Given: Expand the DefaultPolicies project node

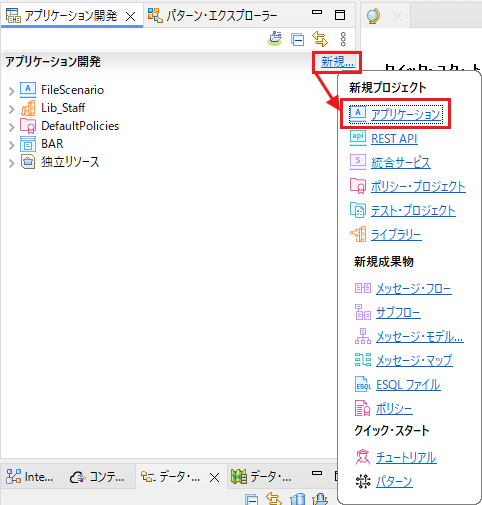Looking at the screenshot, I should pos(12,127).
